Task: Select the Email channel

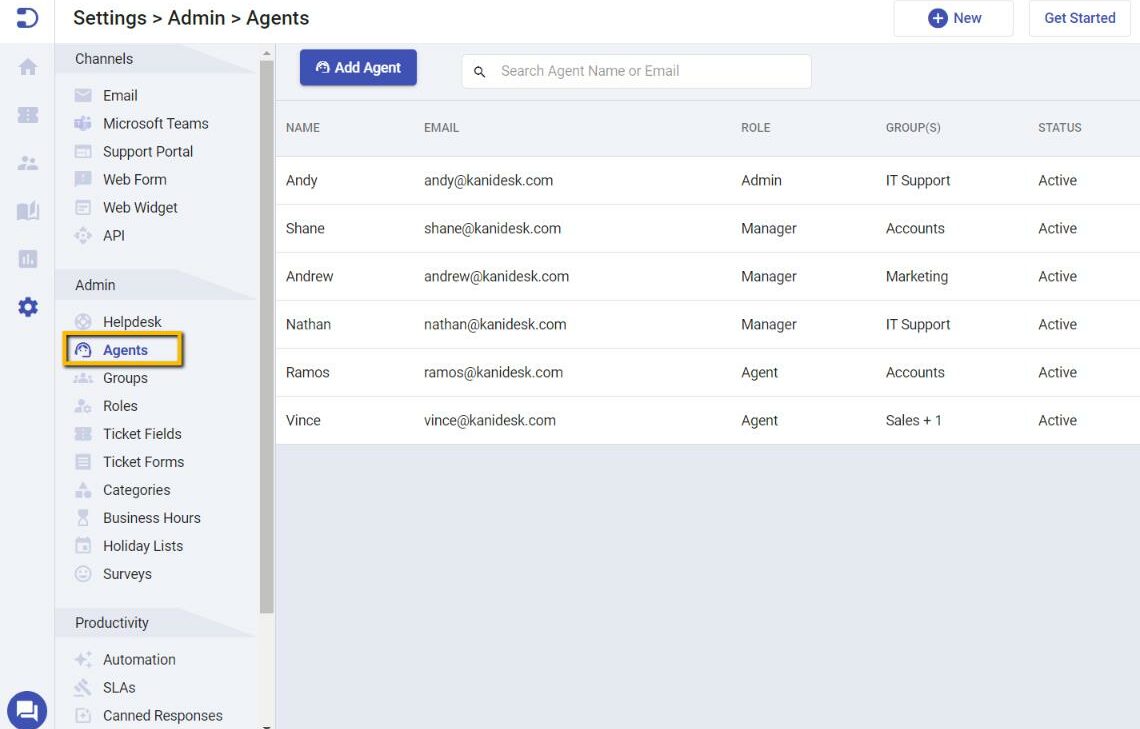Action: tap(120, 95)
